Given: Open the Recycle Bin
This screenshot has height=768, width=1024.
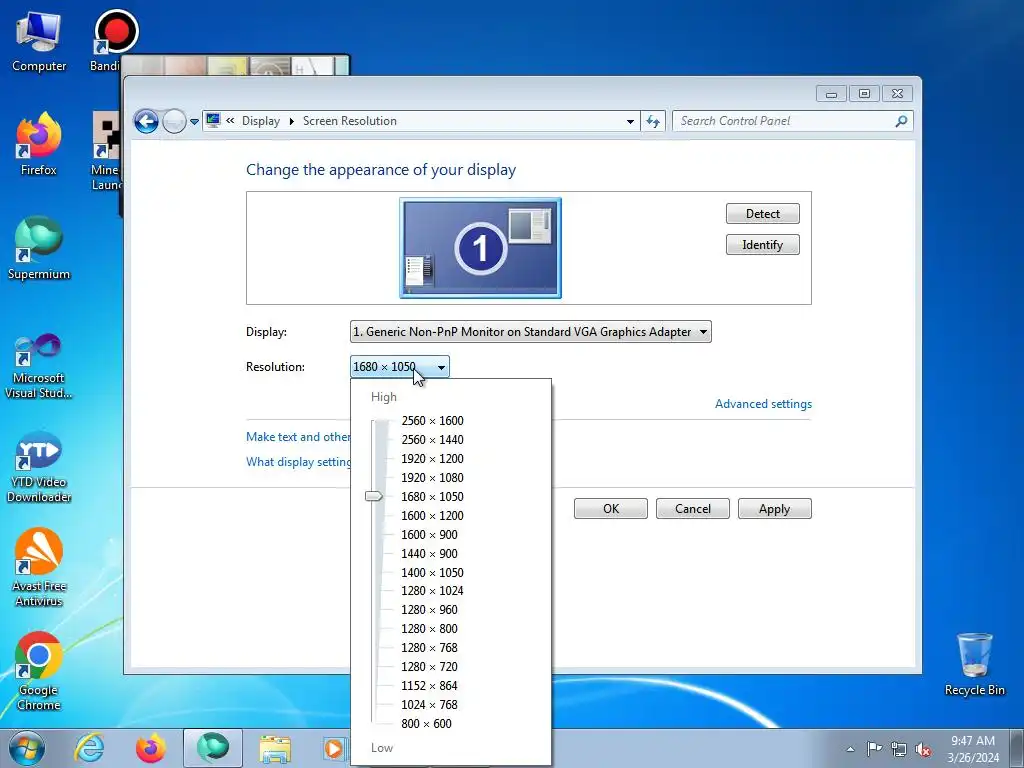Looking at the screenshot, I should (x=974, y=665).
